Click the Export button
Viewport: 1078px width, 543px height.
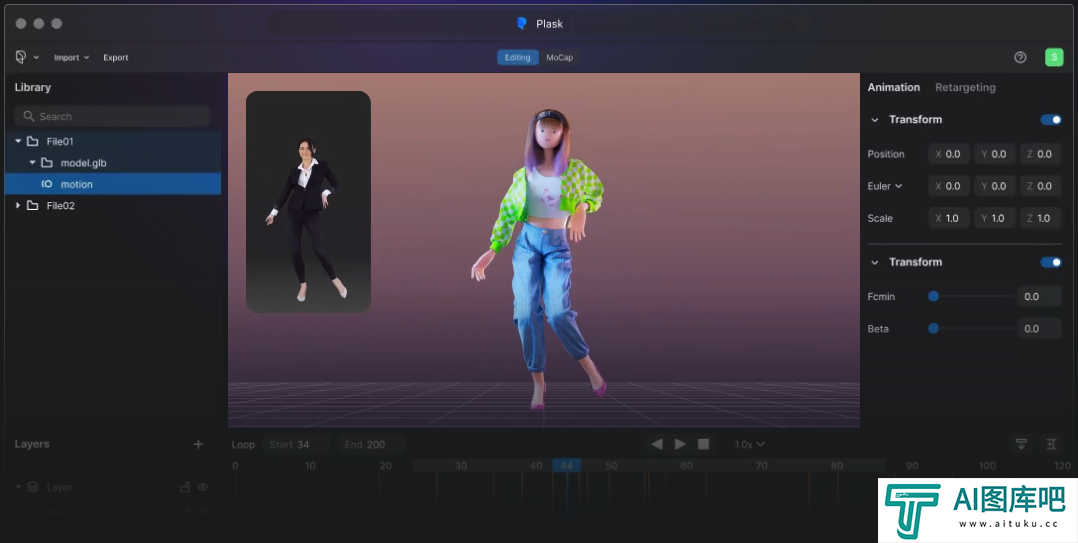point(116,58)
